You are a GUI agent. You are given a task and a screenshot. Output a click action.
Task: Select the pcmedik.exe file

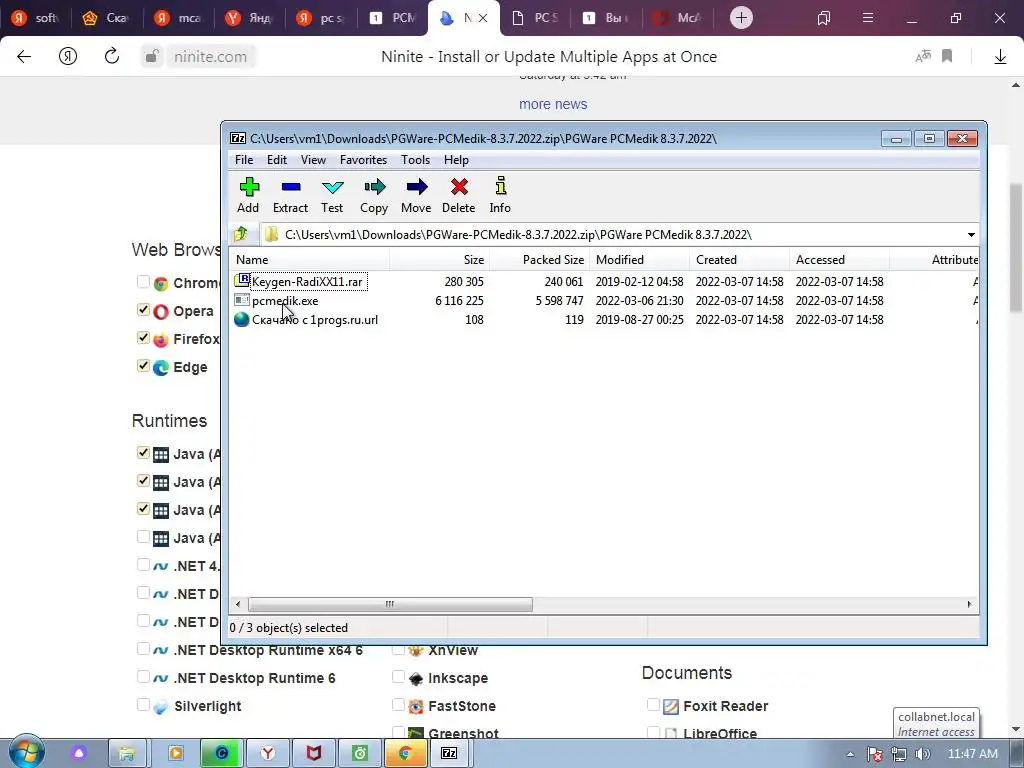pos(285,300)
